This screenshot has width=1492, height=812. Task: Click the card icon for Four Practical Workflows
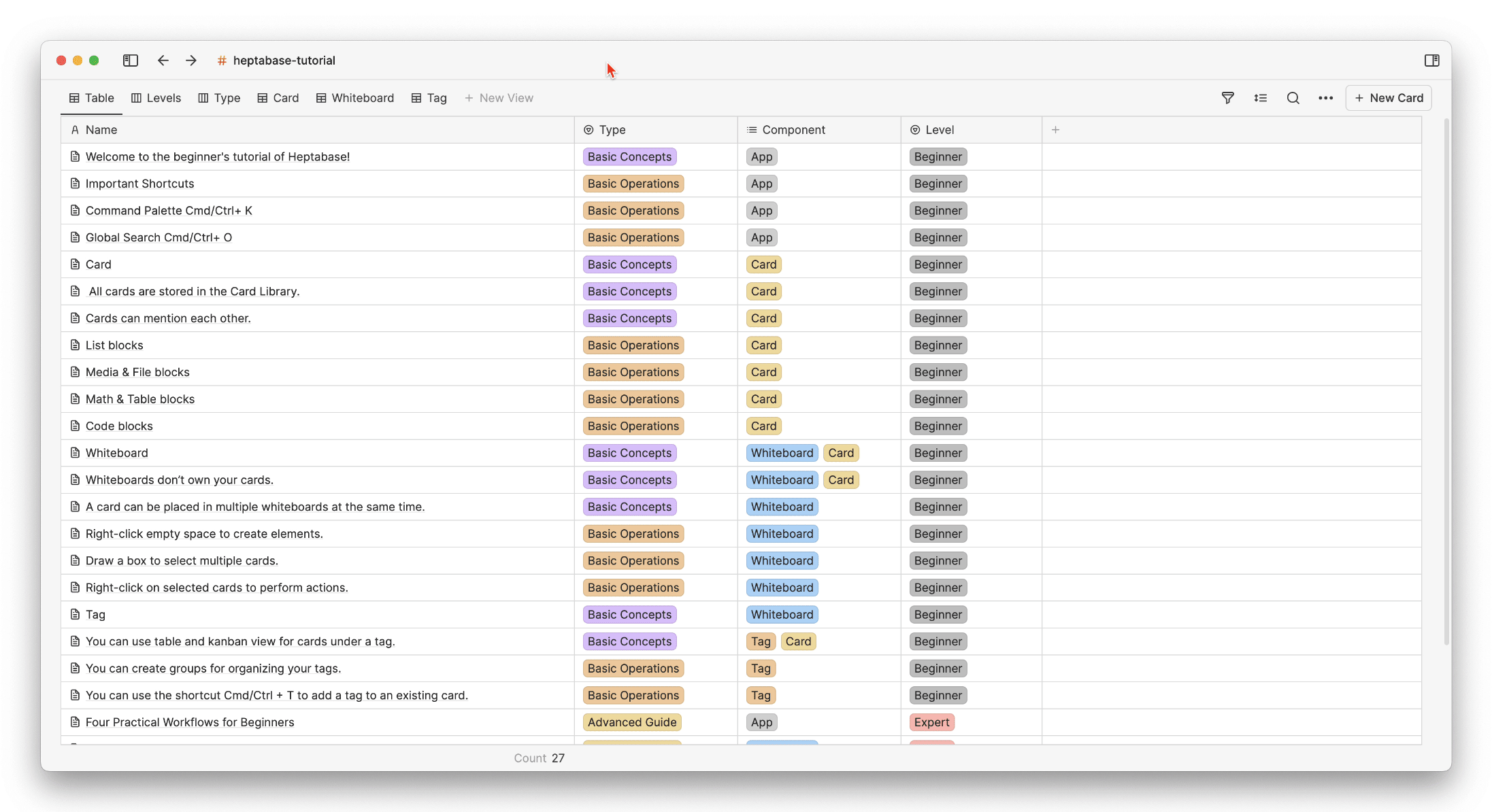click(76, 722)
